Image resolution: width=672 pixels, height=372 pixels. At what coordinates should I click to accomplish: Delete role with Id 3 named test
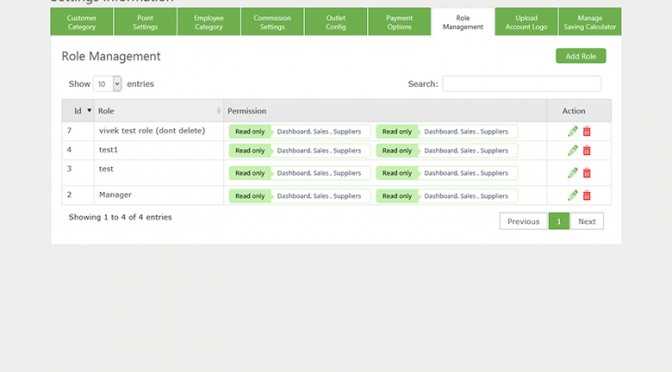pyautogui.click(x=587, y=173)
